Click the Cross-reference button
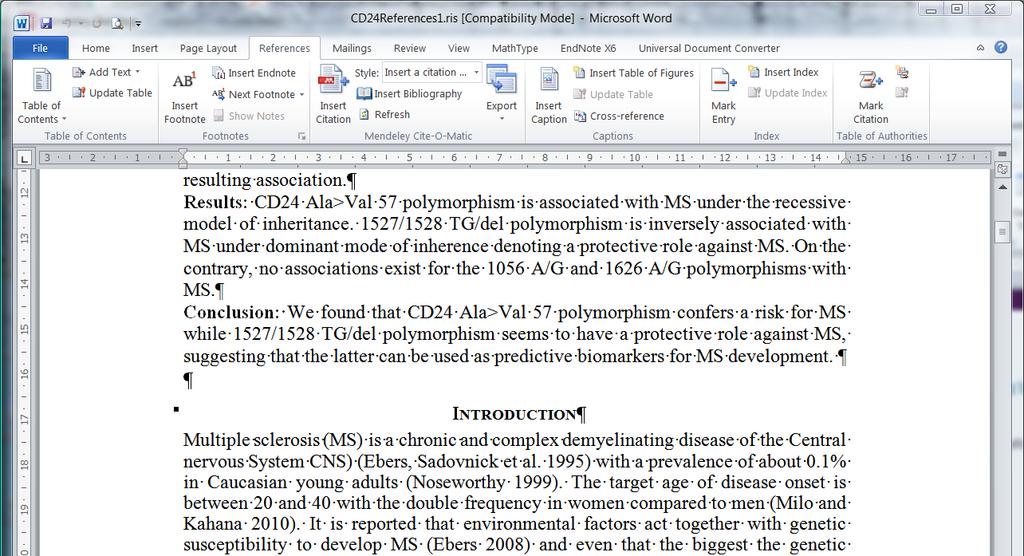This screenshot has height=556, width=1024. point(619,116)
